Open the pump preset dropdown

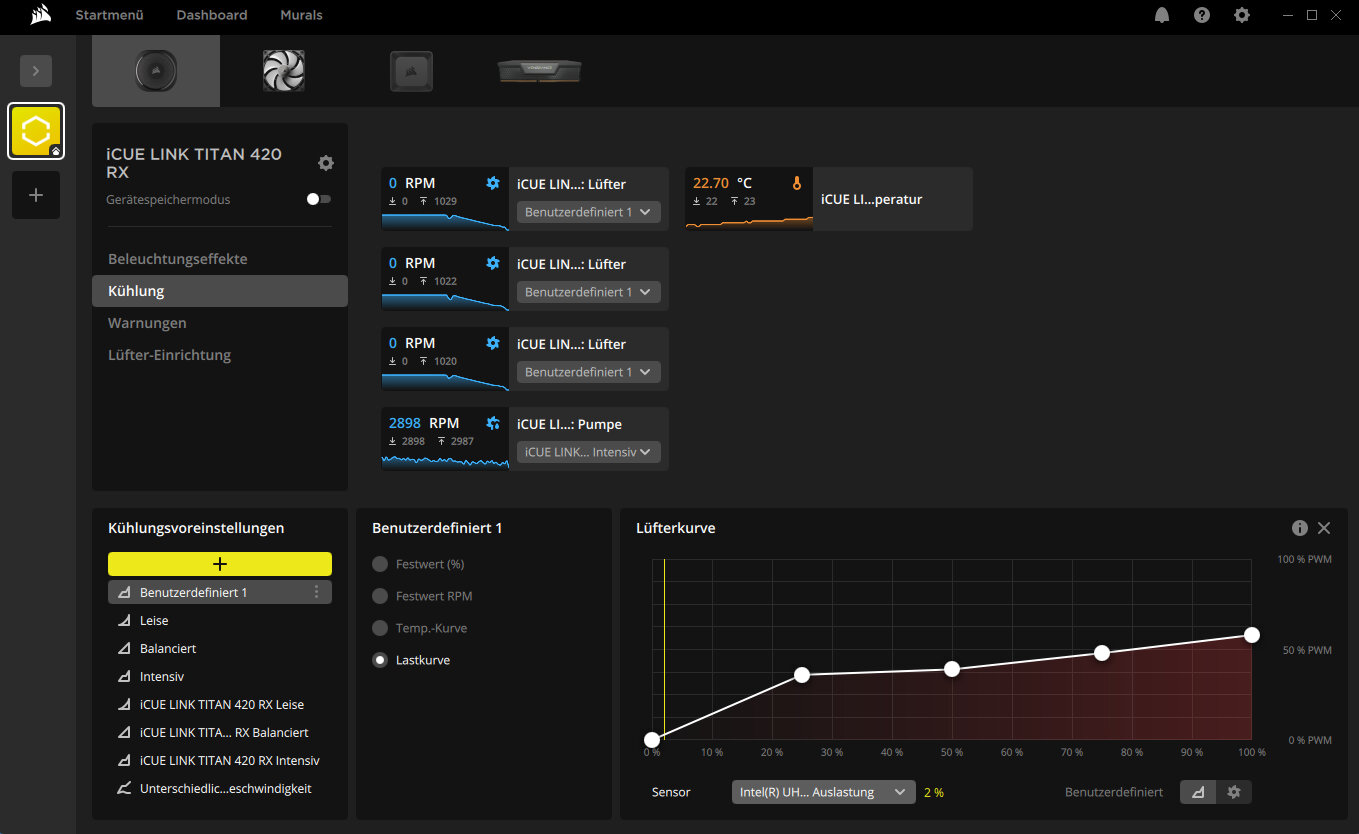[589, 452]
